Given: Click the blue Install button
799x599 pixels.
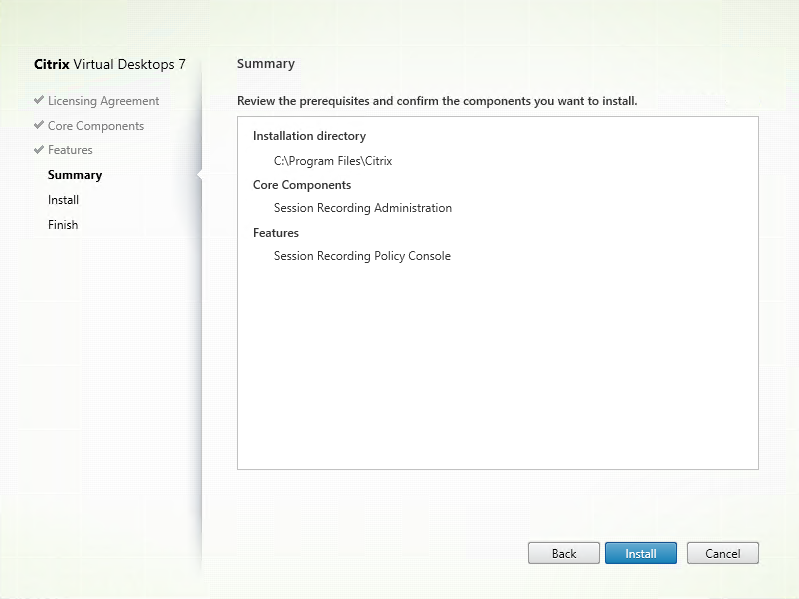Looking at the screenshot, I should click(x=640, y=553).
